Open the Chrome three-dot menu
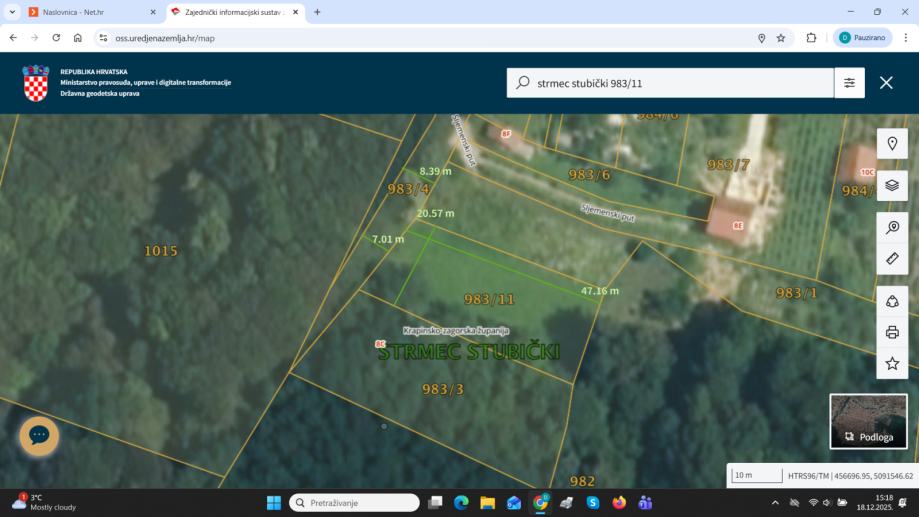 pos(906,38)
